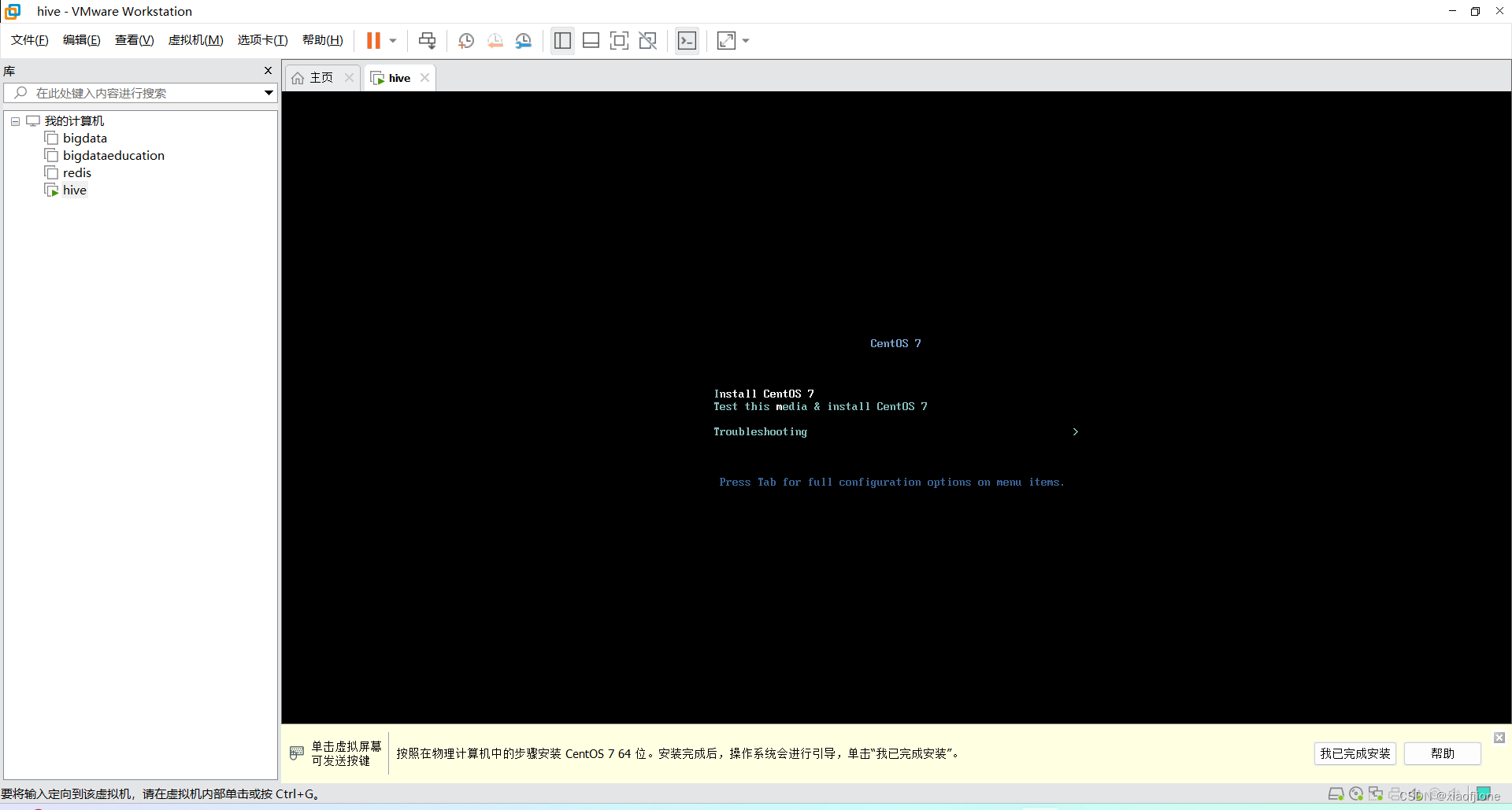Open the 虚拟机(M) menu
The height and width of the screenshot is (810, 1512).
click(196, 40)
